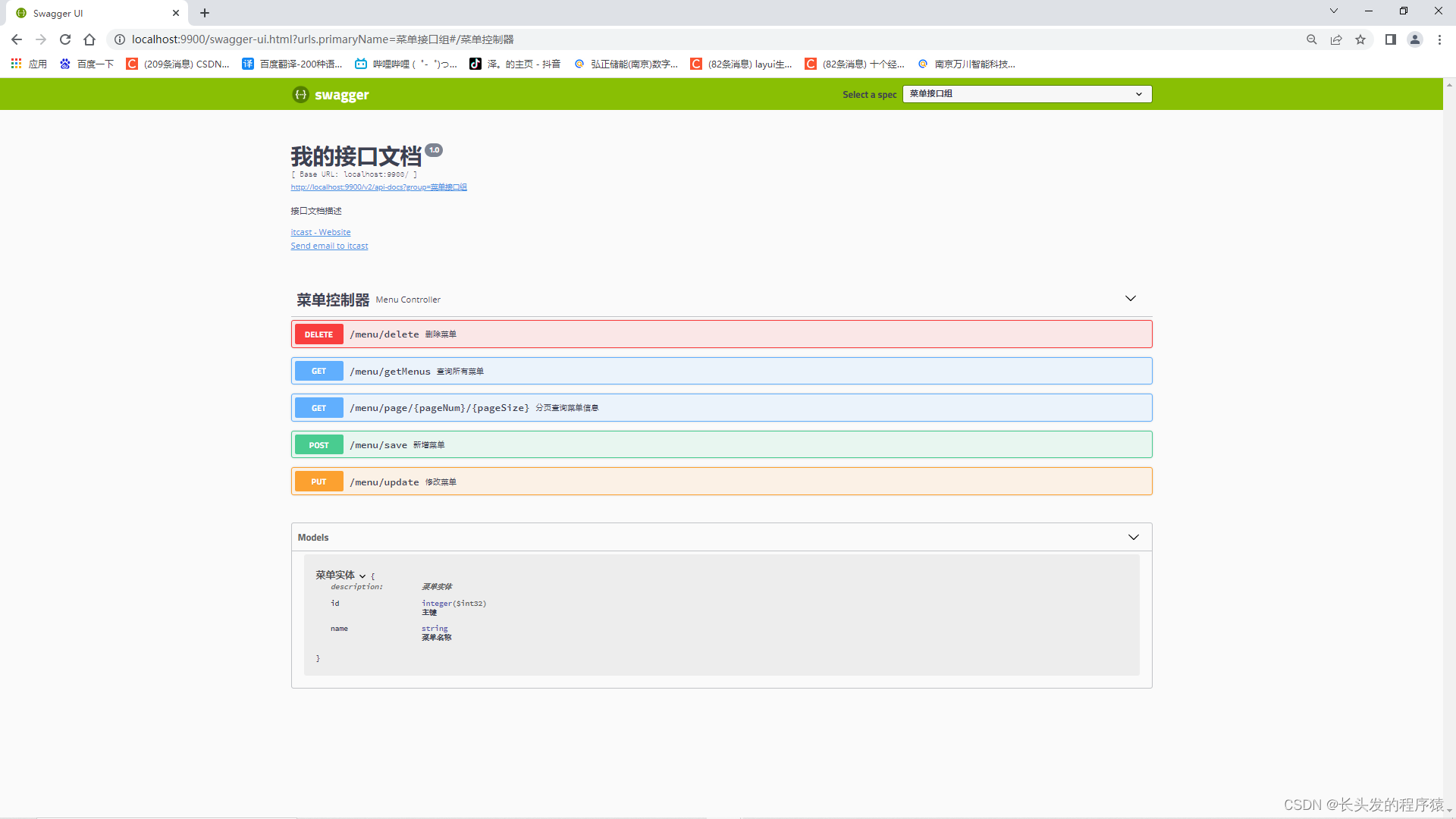Open the 哔哩哔哩 bookmark
Screen dimensions: 1456x819
click(406, 64)
